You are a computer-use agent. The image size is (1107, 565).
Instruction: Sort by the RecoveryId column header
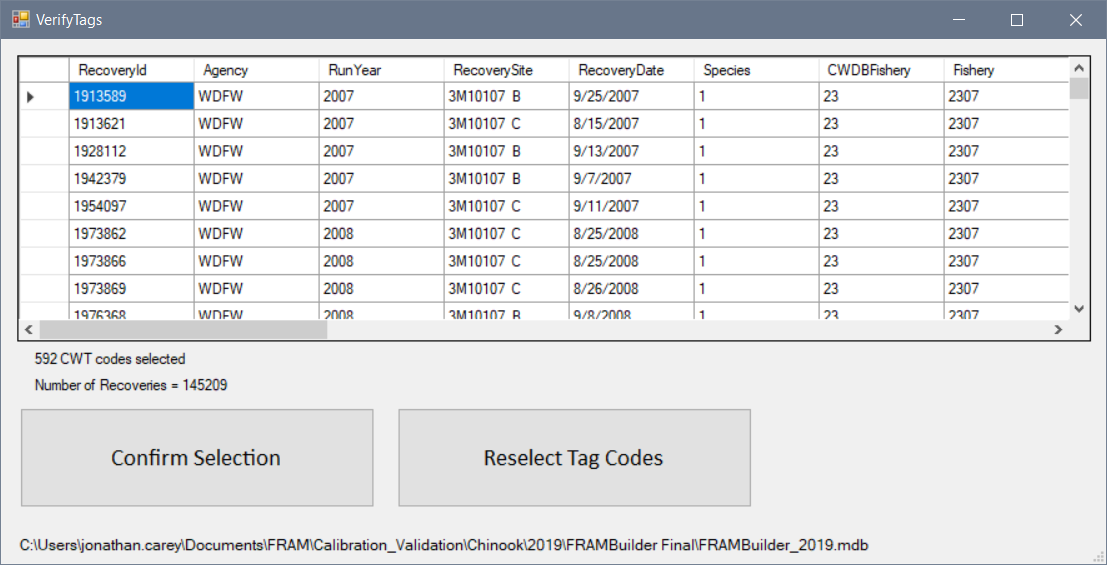(131, 70)
